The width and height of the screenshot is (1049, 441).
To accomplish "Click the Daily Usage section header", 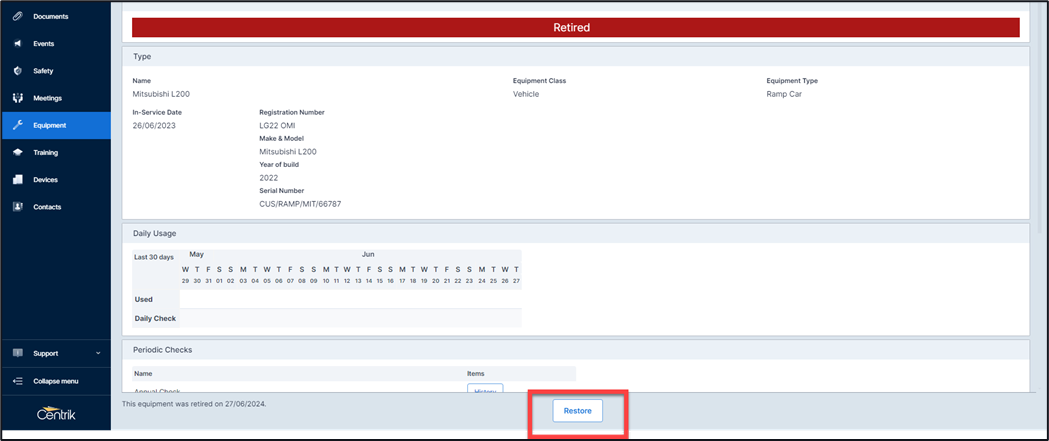I will pyautogui.click(x=575, y=233).
